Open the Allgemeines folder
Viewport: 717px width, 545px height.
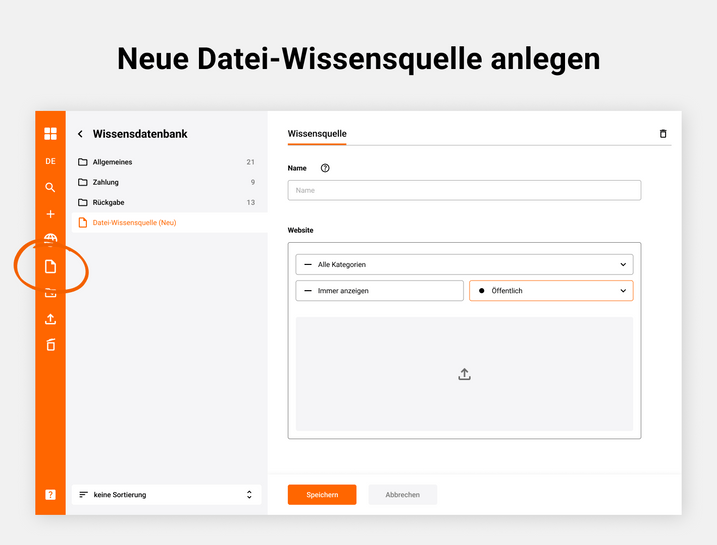[x=167, y=162]
